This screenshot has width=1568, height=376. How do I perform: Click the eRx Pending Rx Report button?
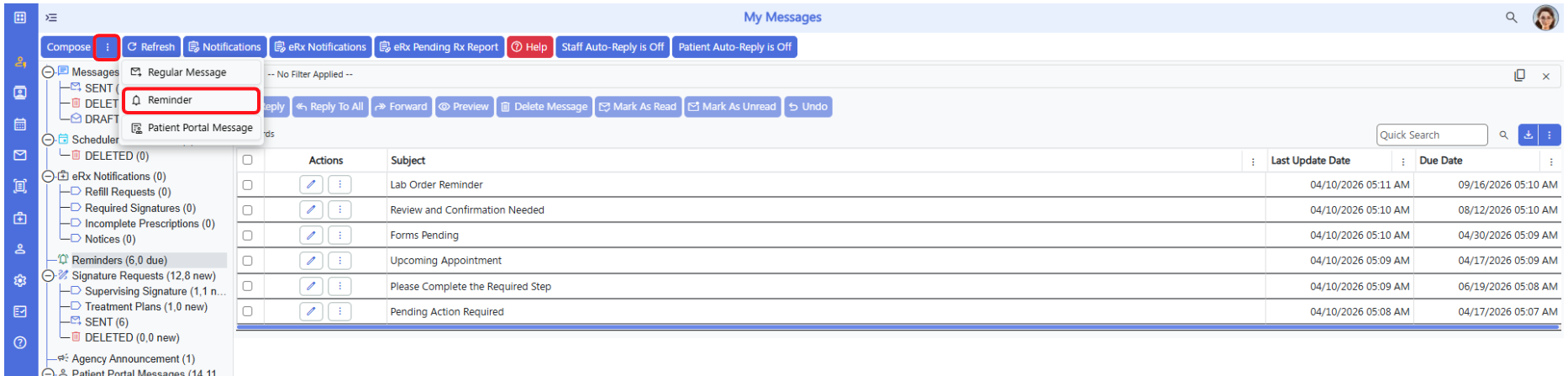click(x=439, y=47)
